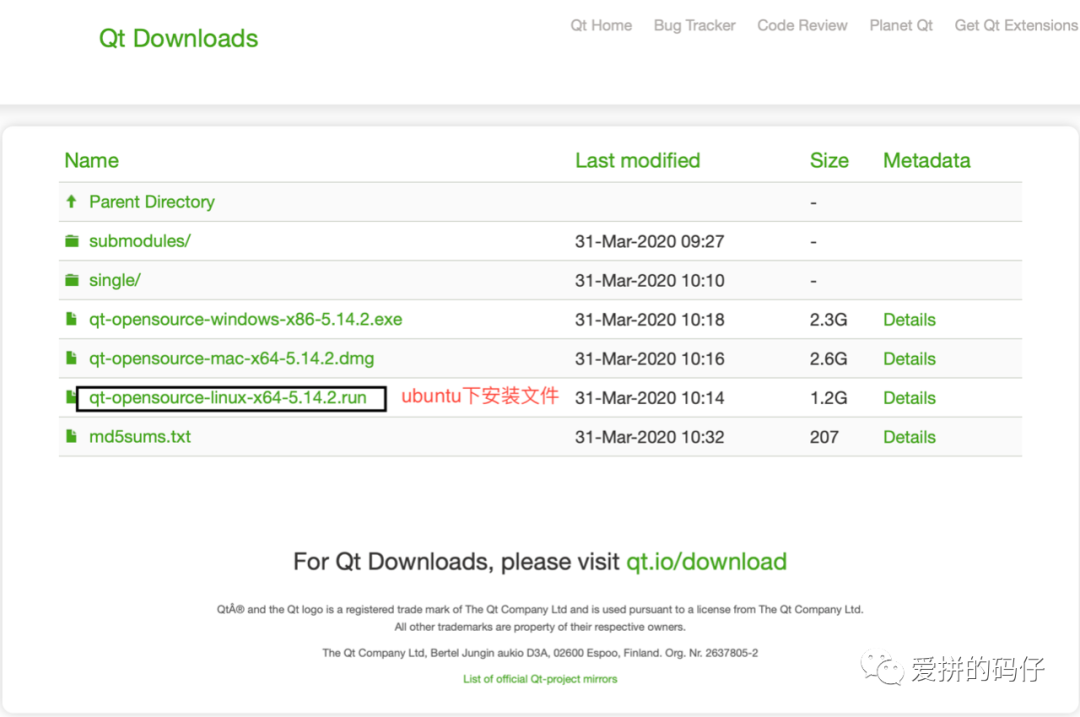
Task: Click the Name column header
Action: pos(92,160)
